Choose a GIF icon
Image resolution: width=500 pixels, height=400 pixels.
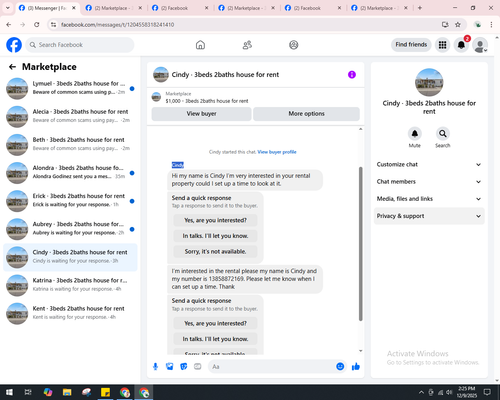[x=198, y=367]
